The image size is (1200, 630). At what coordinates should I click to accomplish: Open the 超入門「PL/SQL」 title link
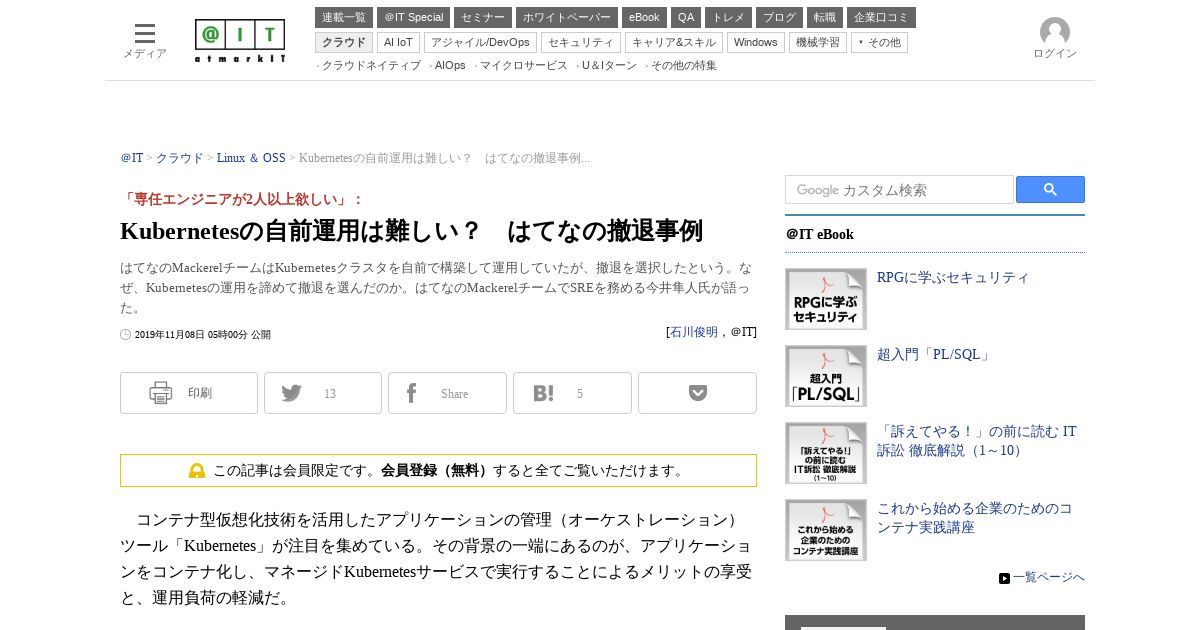point(935,355)
